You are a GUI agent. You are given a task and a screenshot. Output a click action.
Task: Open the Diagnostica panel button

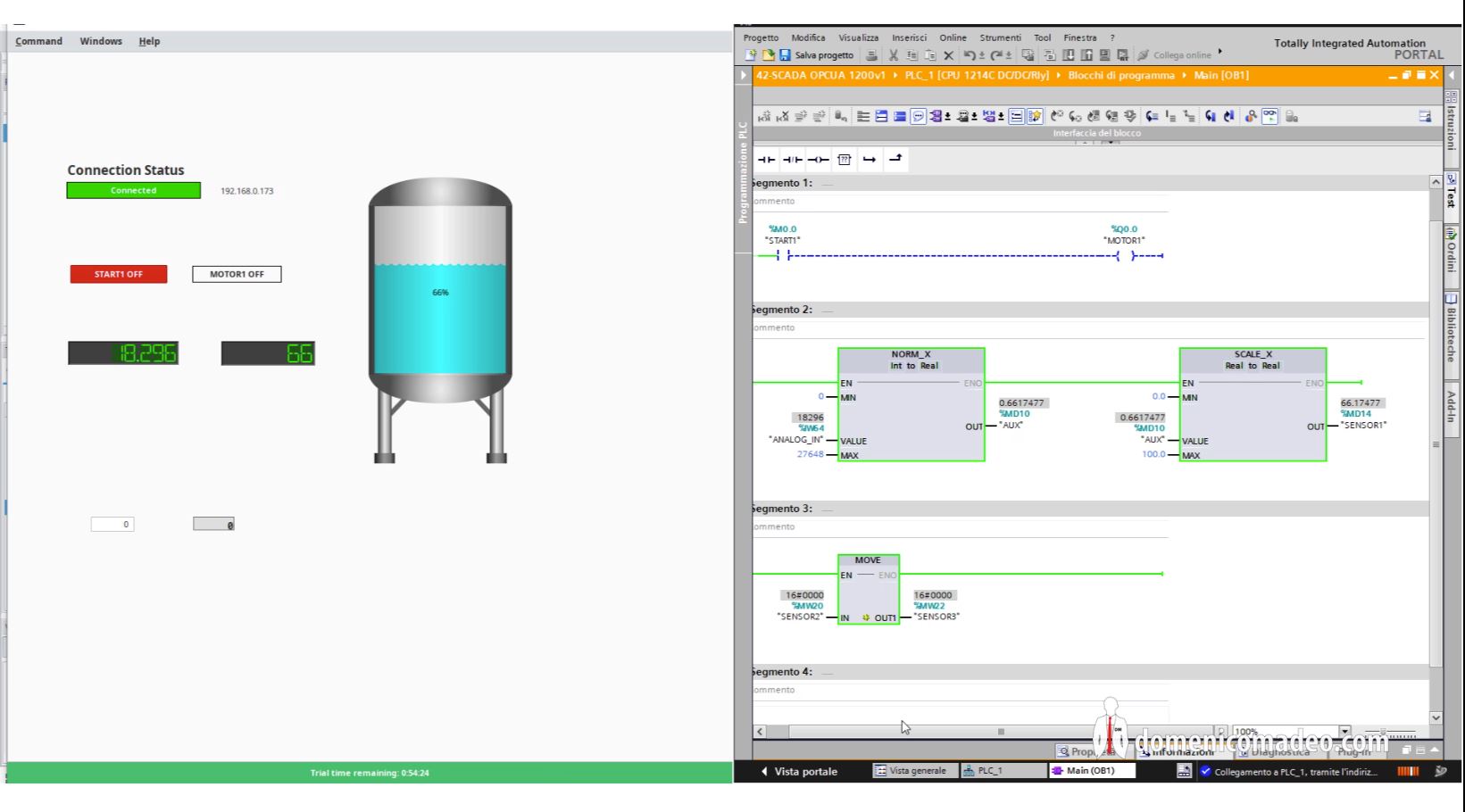(x=1279, y=751)
